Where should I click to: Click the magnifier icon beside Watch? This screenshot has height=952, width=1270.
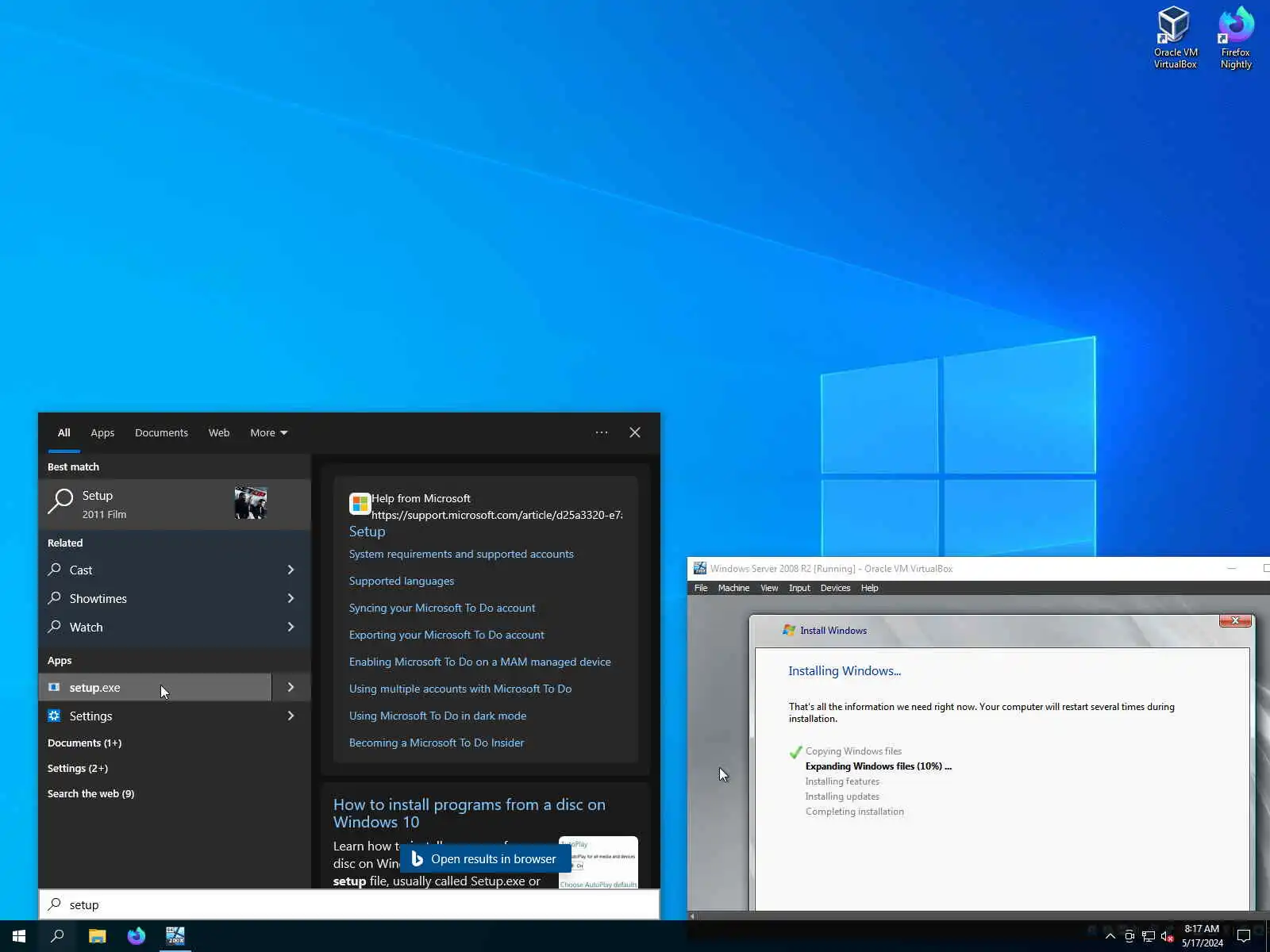[x=55, y=627]
